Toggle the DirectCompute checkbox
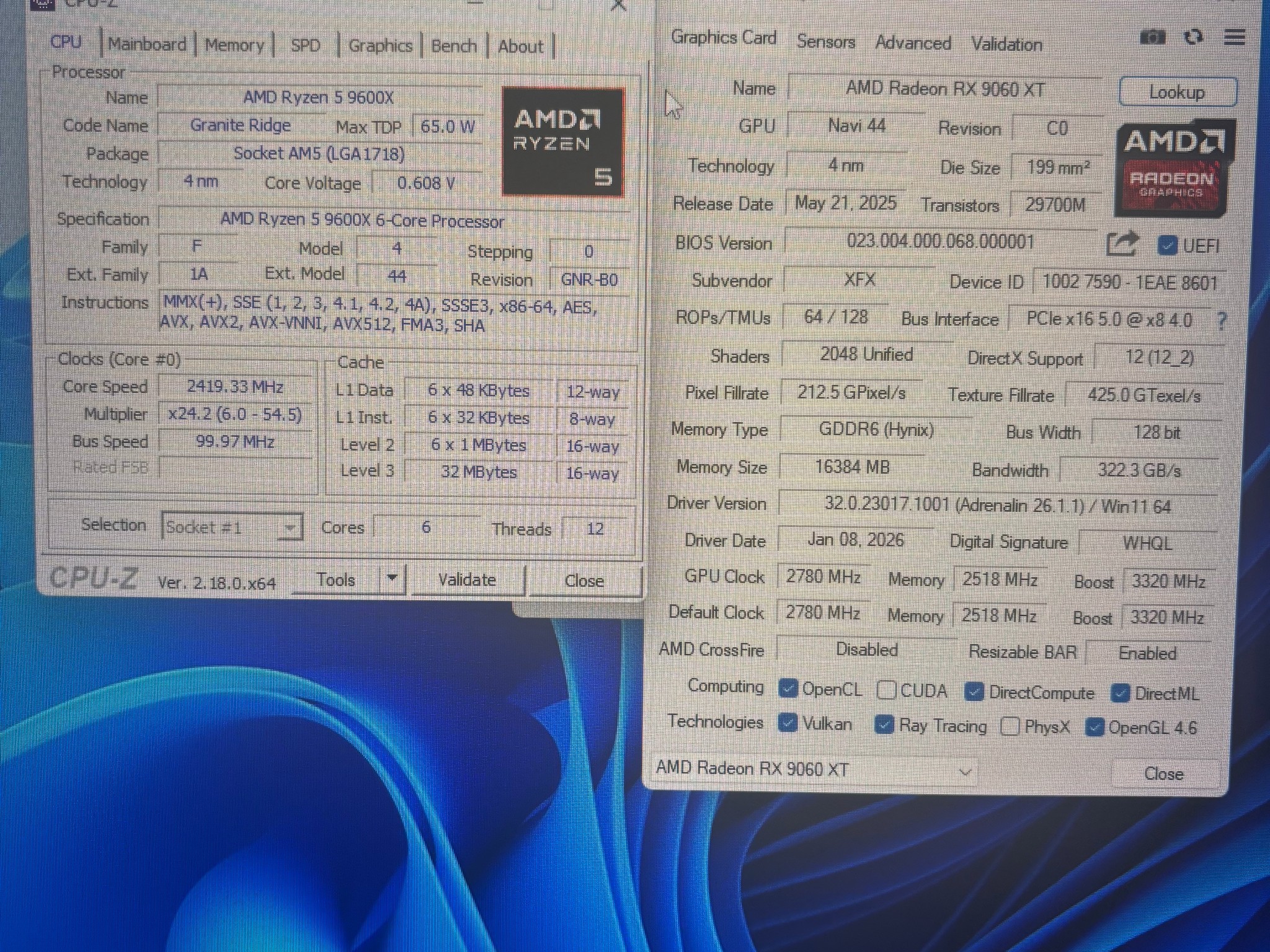 click(974, 692)
